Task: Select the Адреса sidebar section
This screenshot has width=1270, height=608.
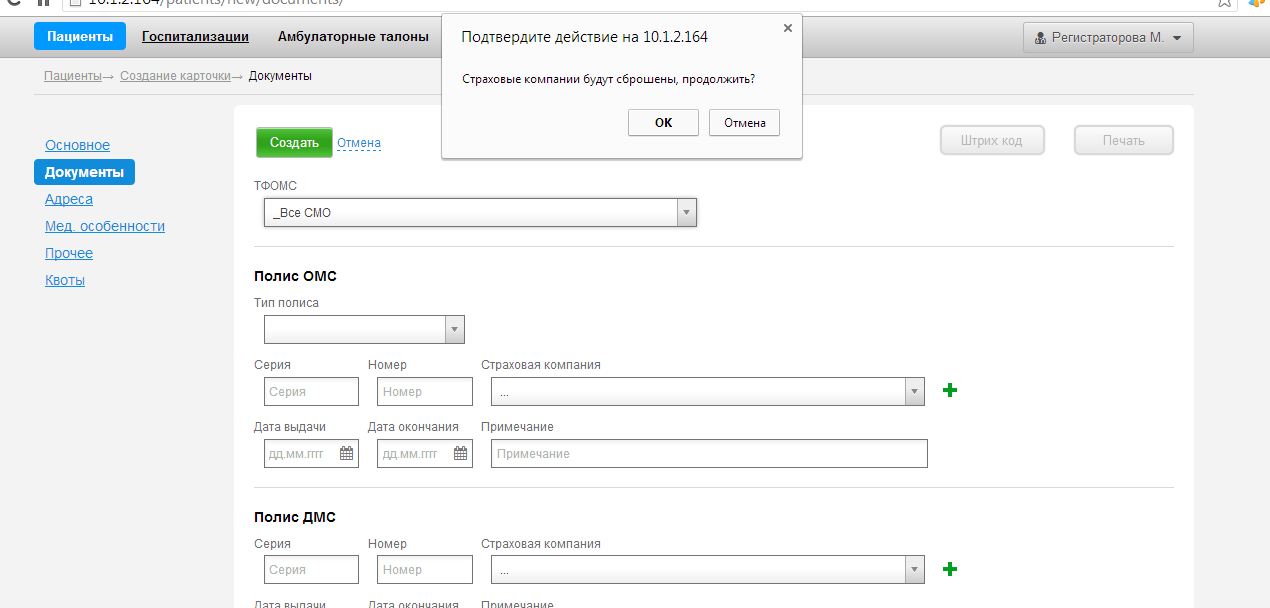Action: tap(69, 199)
